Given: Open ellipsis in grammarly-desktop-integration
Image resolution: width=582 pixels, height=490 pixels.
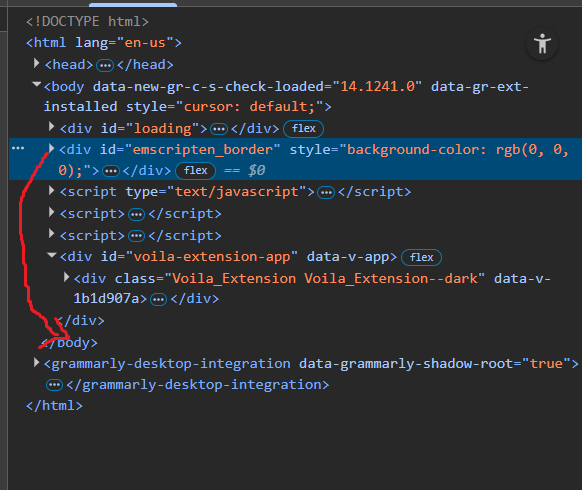Looking at the screenshot, I should pyautogui.click(x=55, y=385).
